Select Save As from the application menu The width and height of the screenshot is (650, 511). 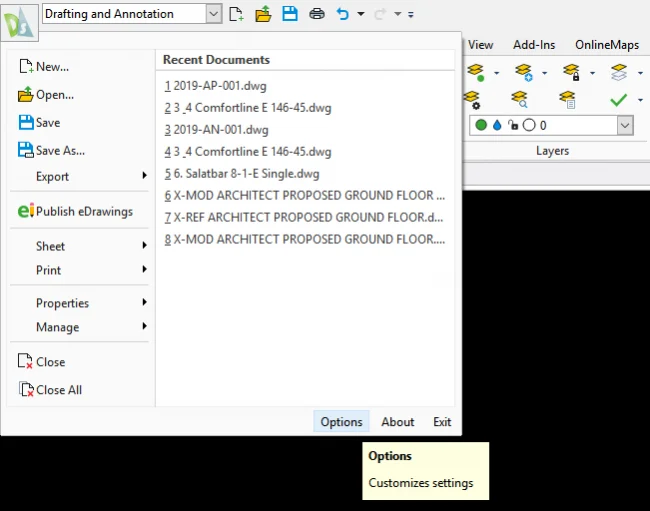coord(59,151)
